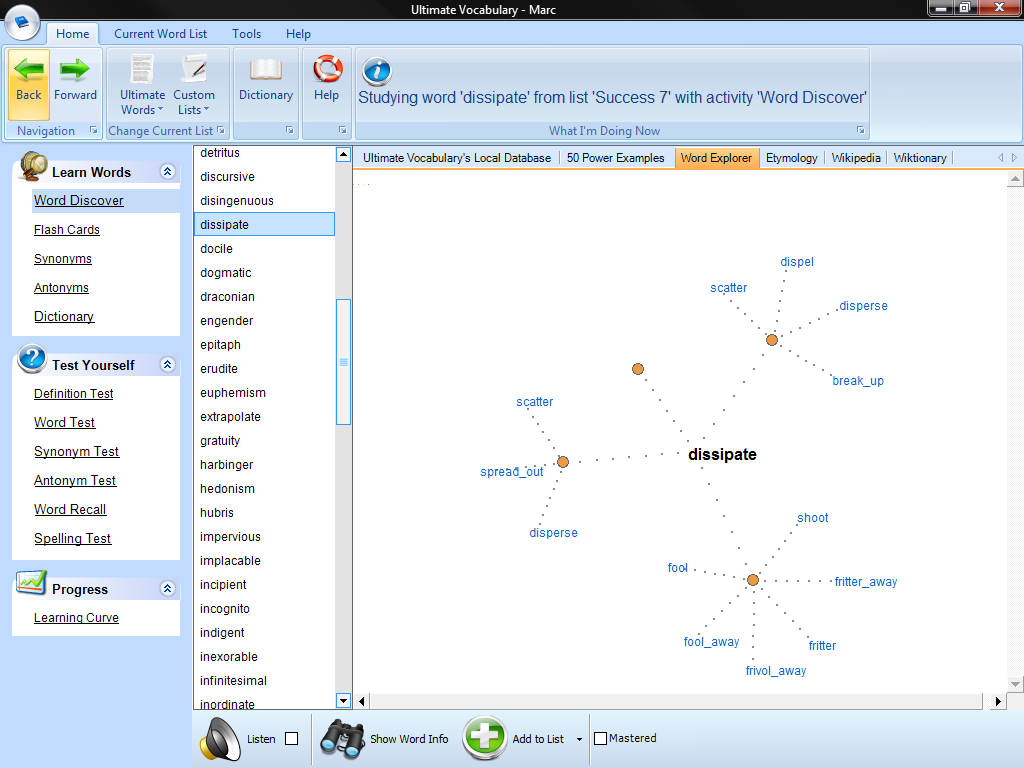Open the Current Word List tab
This screenshot has width=1024, height=768.
point(161,34)
